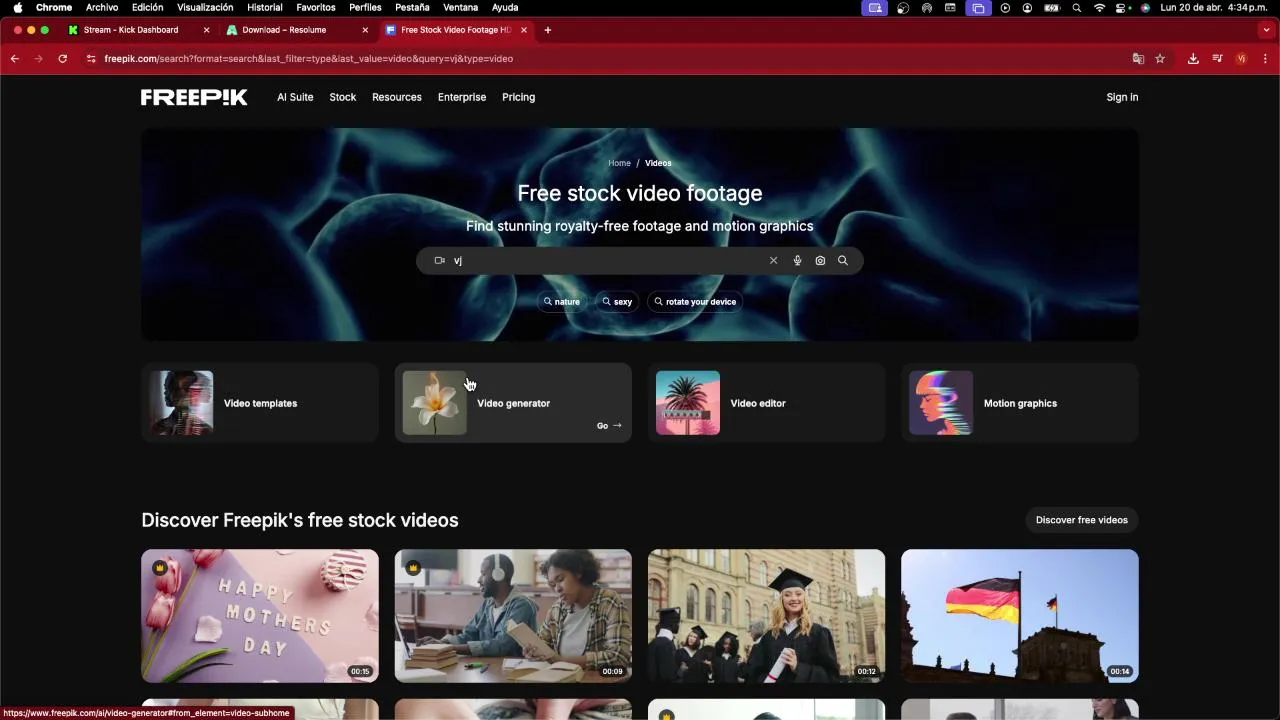Expand the Resources navigation menu

click(397, 97)
